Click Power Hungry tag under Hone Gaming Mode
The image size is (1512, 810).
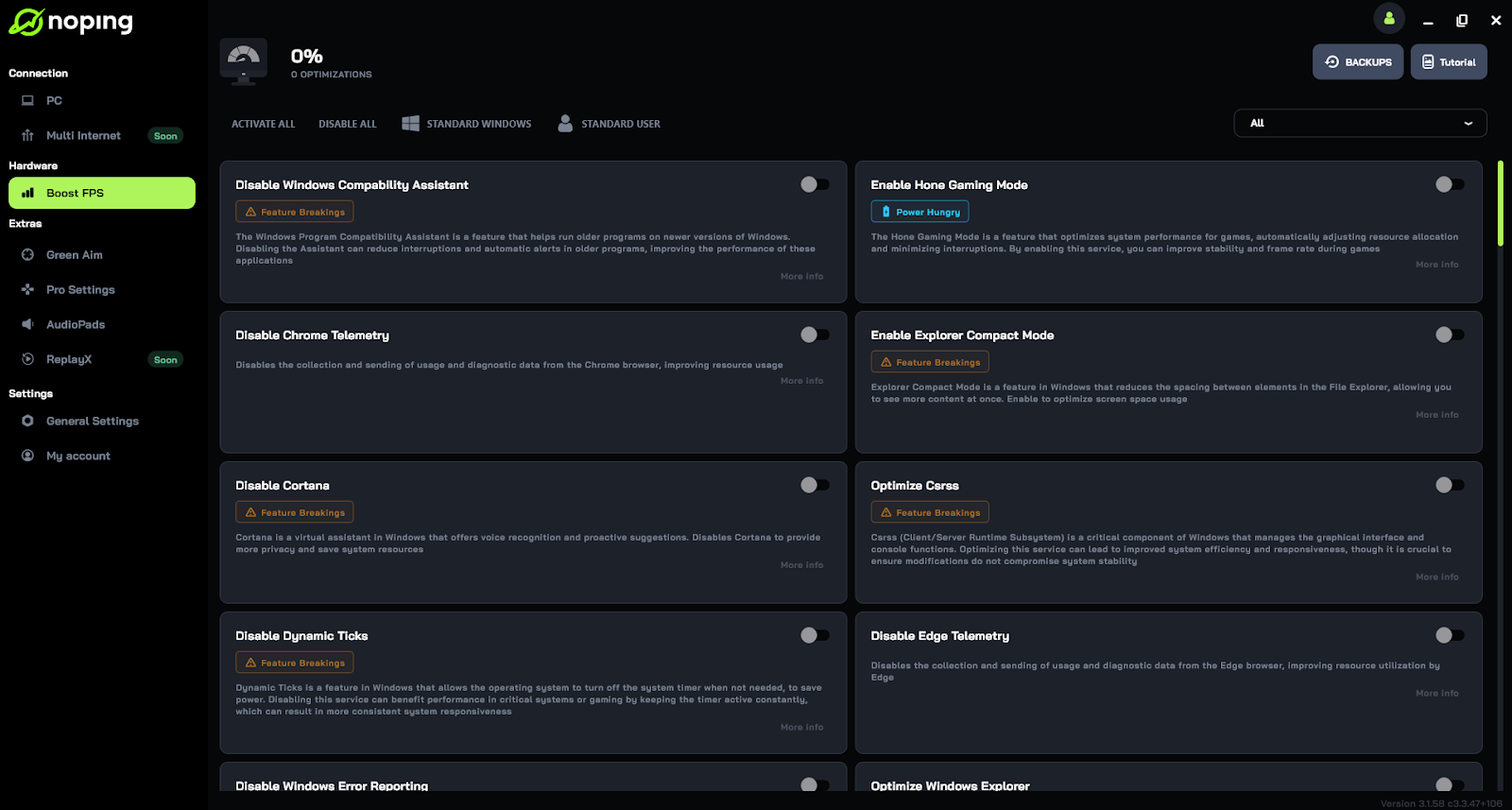[919, 212]
